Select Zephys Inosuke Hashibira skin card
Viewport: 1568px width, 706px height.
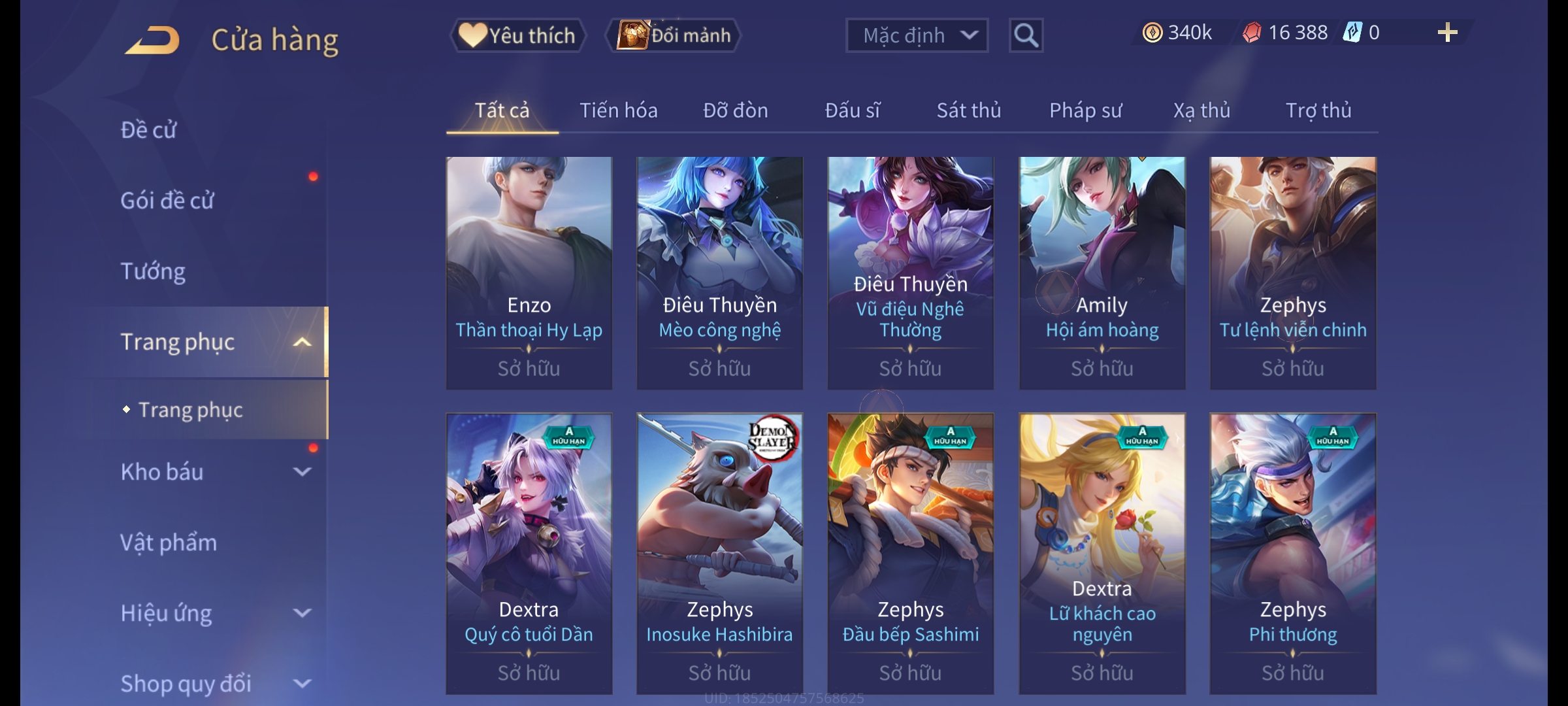[719, 554]
